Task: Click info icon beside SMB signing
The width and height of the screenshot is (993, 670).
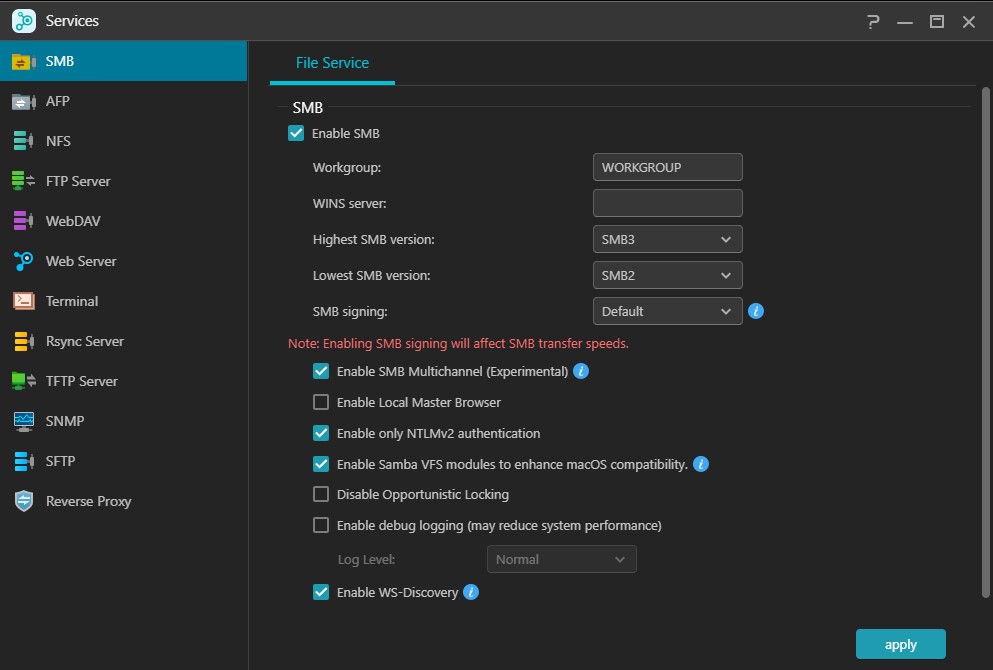Action: tap(756, 311)
